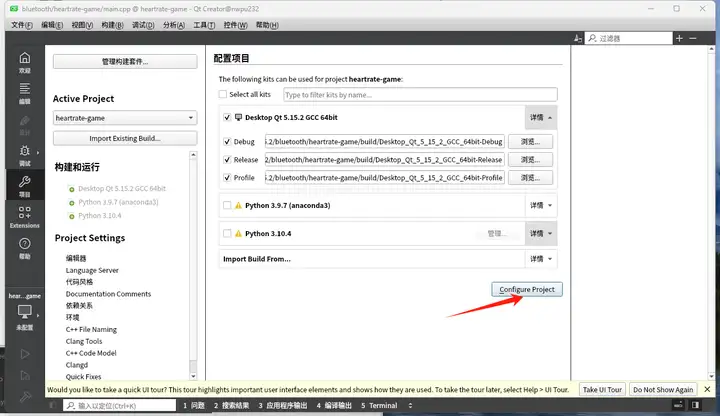The image size is (720, 416).
Task: Open the Extensions mode
Action: [25, 217]
